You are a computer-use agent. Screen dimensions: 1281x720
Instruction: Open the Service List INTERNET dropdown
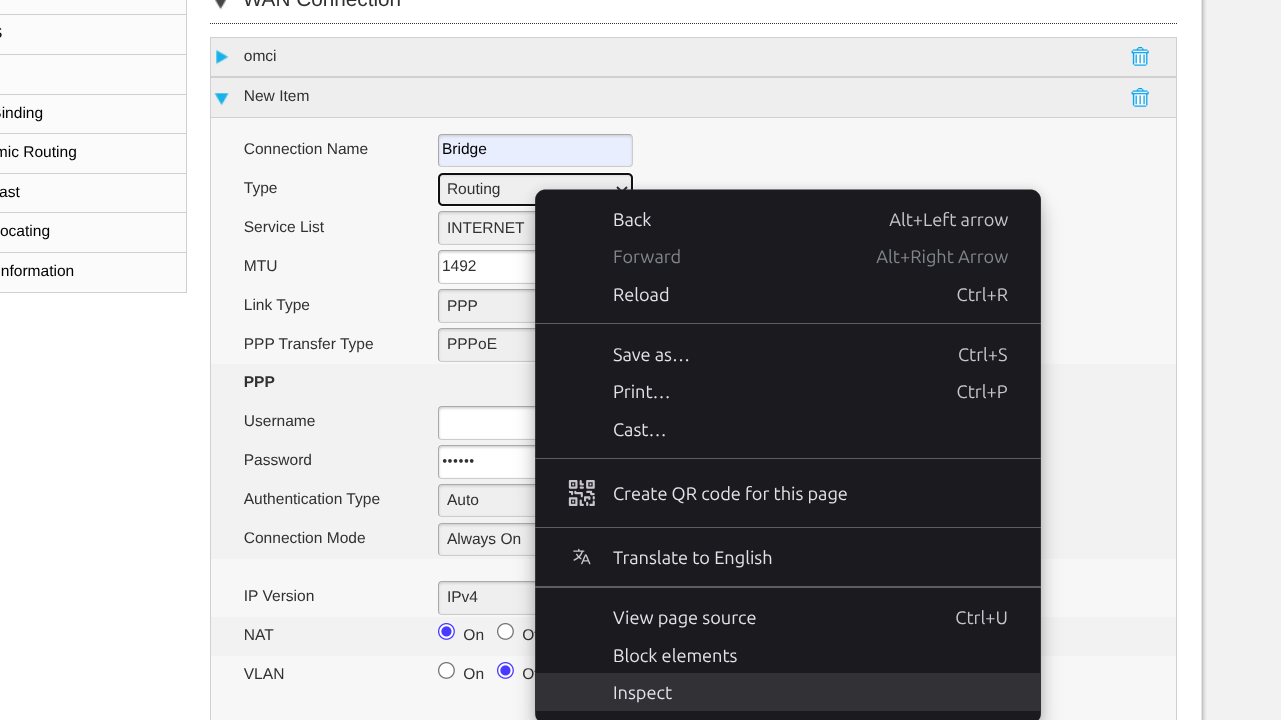click(487, 228)
